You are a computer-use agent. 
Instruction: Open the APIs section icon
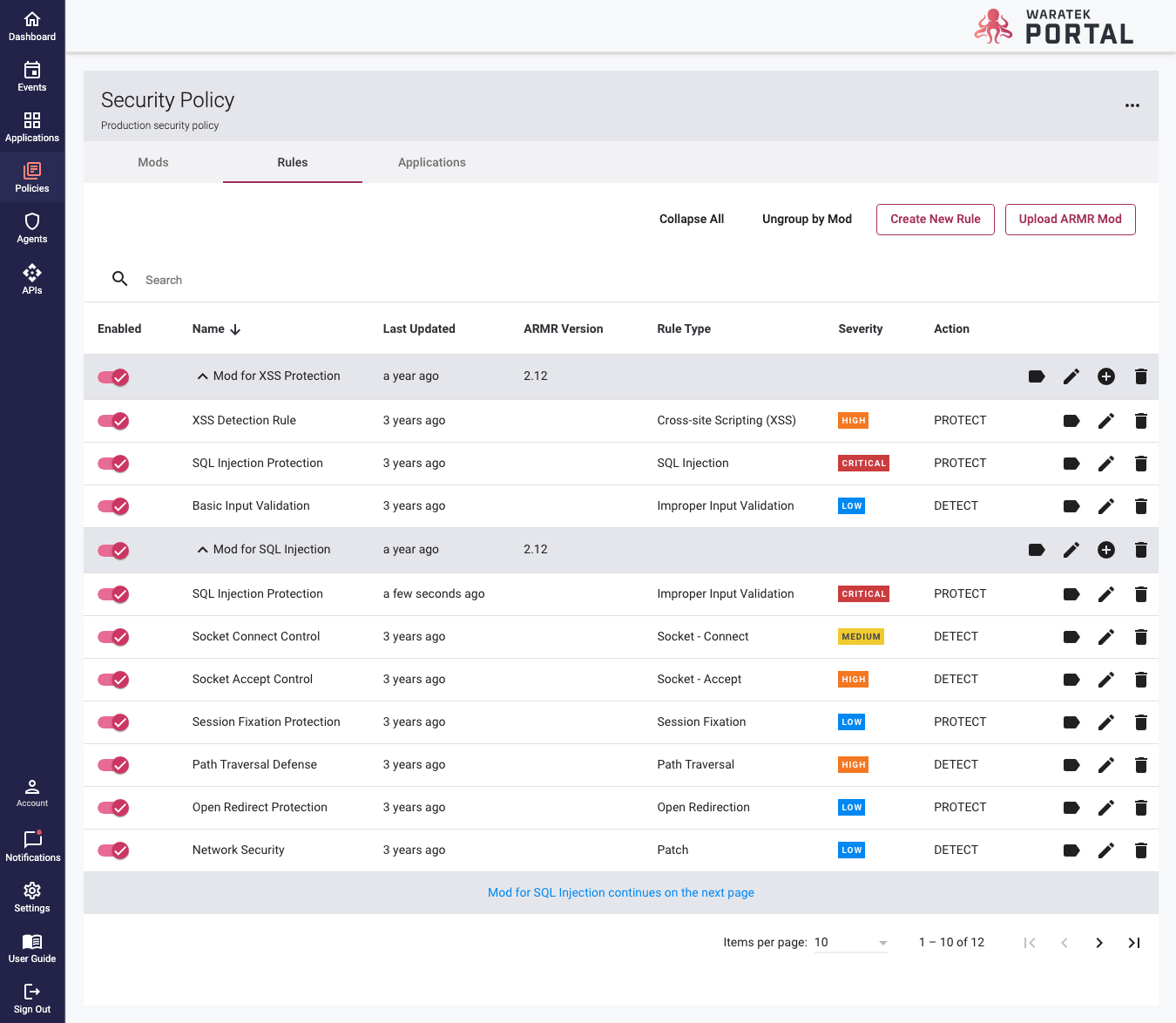pyautogui.click(x=32, y=273)
